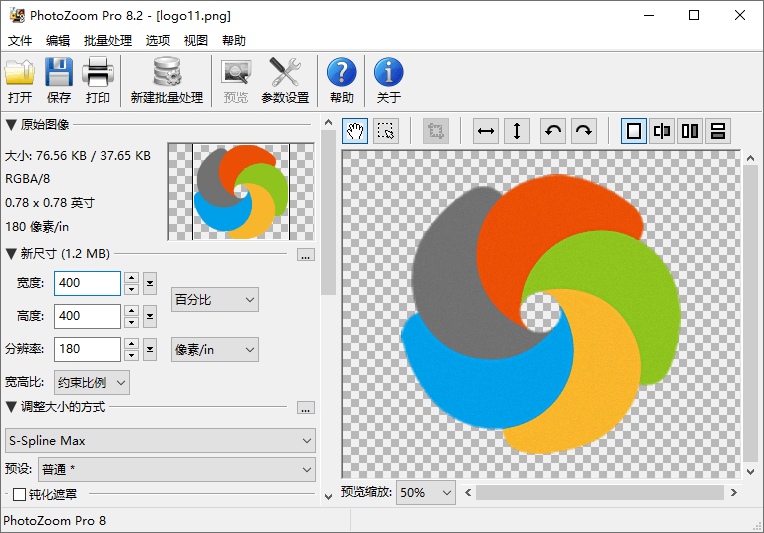
Task: Decrease width with the down stepper
Action: click(132, 289)
